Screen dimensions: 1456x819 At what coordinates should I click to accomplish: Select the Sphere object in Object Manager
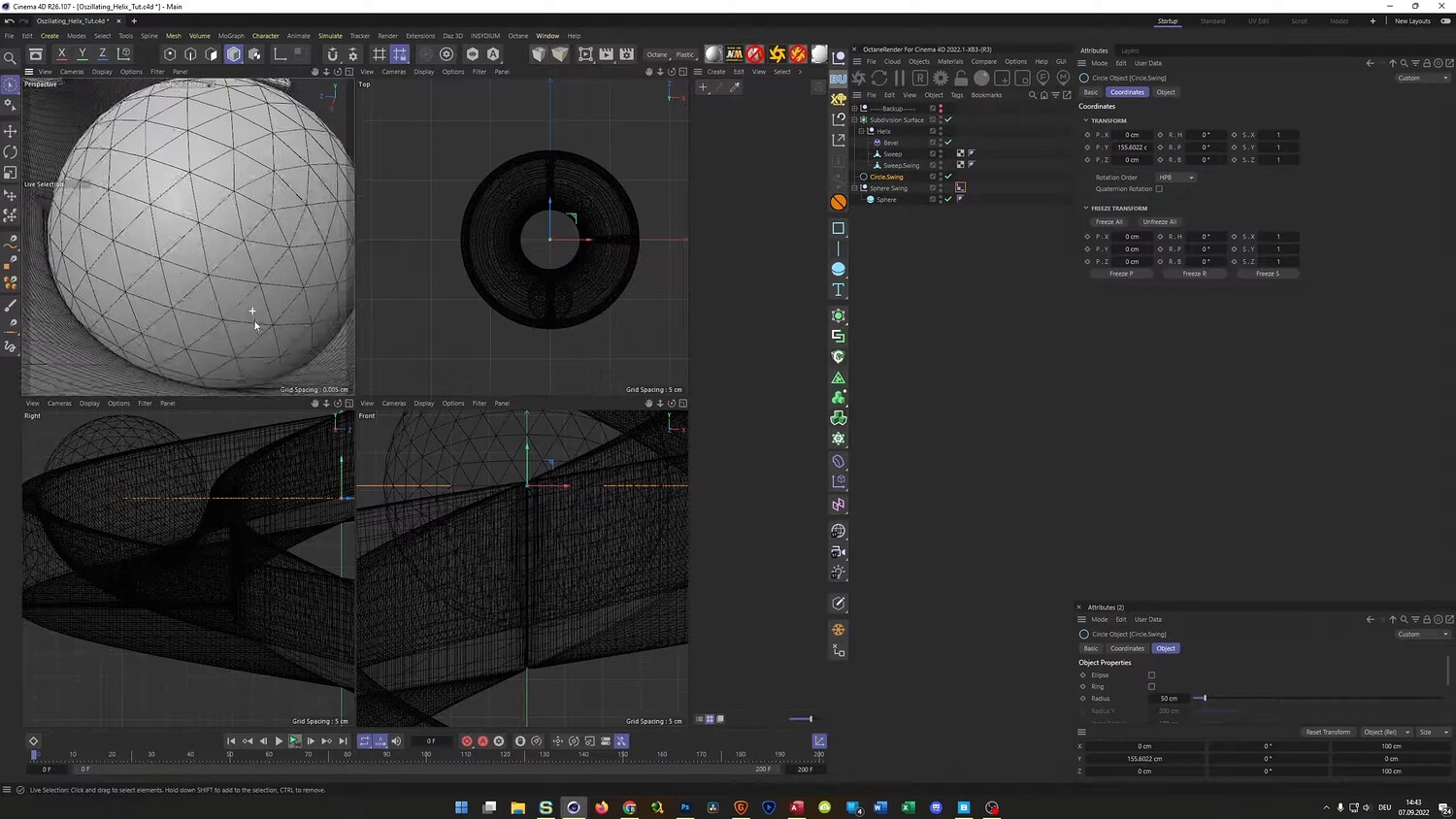point(886,200)
